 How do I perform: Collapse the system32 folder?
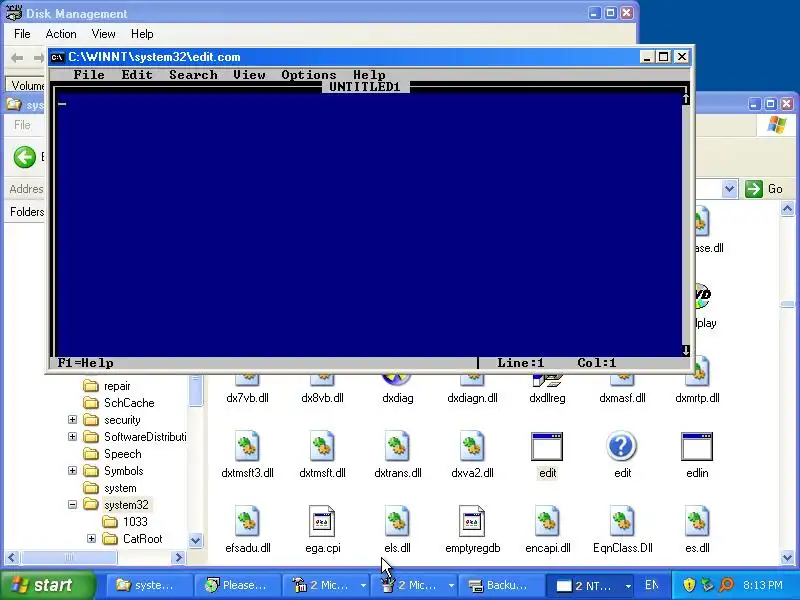point(72,505)
